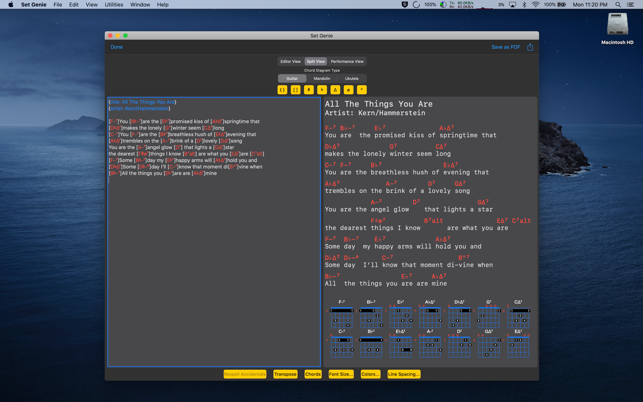The height and width of the screenshot is (402, 643).
Task: Open Font Size... settings
Action: (341, 374)
